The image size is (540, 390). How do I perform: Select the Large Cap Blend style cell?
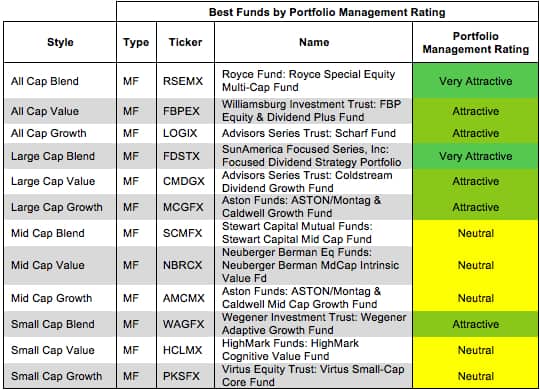click(x=53, y=156)
